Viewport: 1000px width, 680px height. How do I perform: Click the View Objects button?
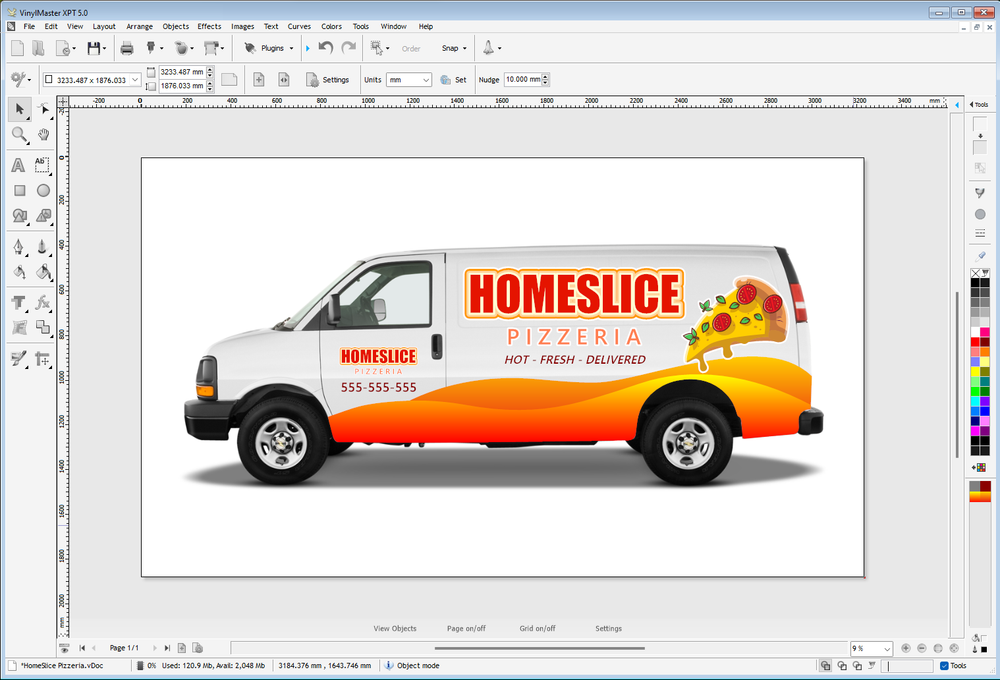[x=395, y=628]
